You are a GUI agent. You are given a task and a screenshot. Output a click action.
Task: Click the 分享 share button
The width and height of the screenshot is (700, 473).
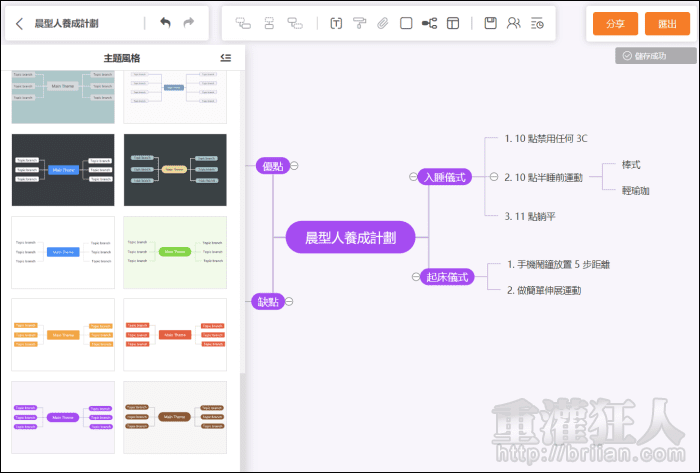tap(615, 23)
